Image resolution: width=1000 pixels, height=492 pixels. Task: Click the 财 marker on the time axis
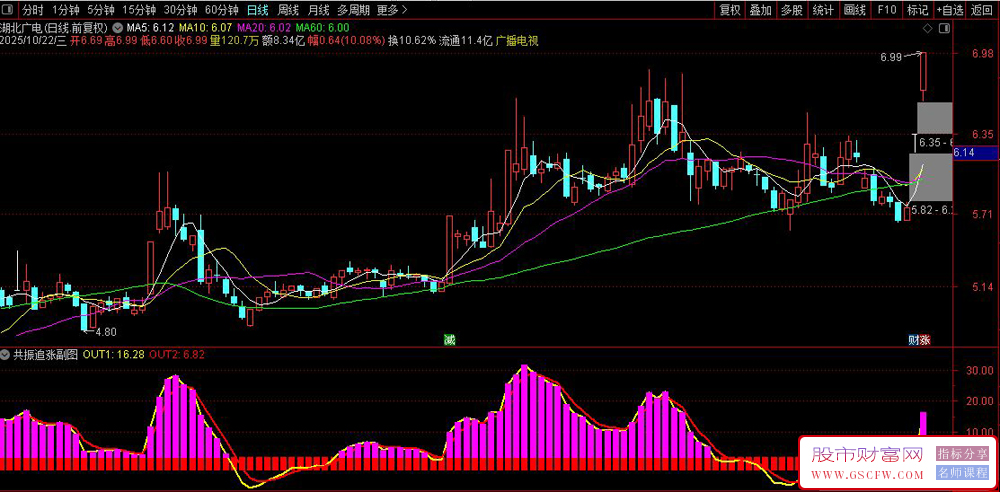coord(913,340)
